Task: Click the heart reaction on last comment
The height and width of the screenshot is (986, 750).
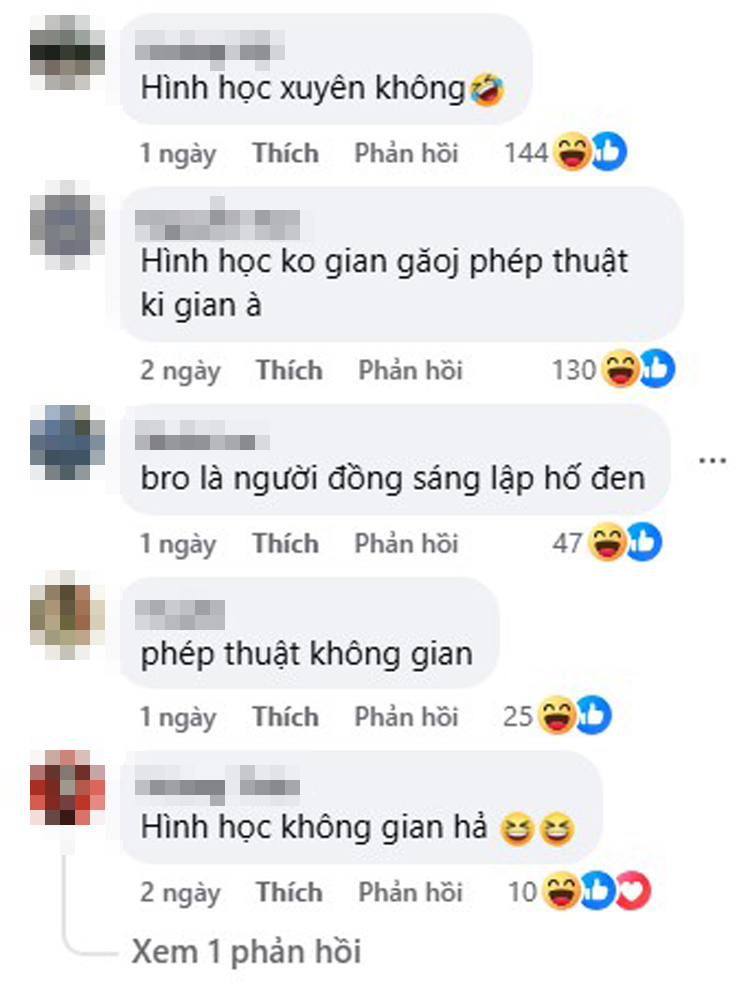Action: pyautogui.click(x=633, y=891)
